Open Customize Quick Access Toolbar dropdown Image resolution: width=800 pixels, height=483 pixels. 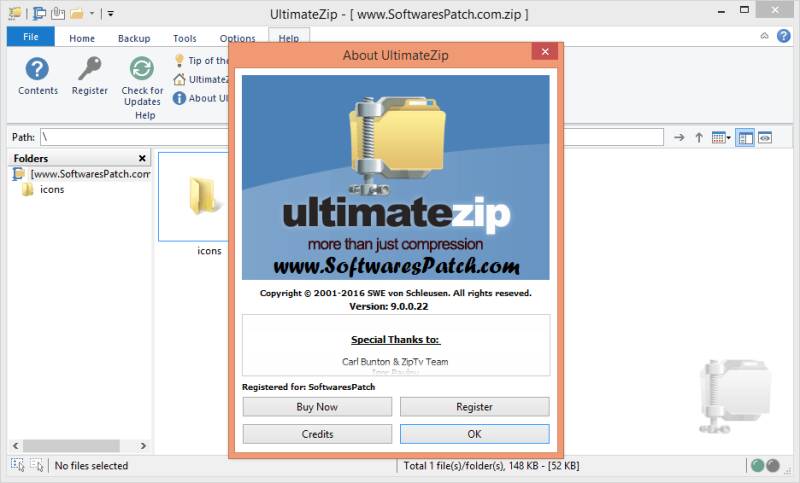[x=110, y=14]
